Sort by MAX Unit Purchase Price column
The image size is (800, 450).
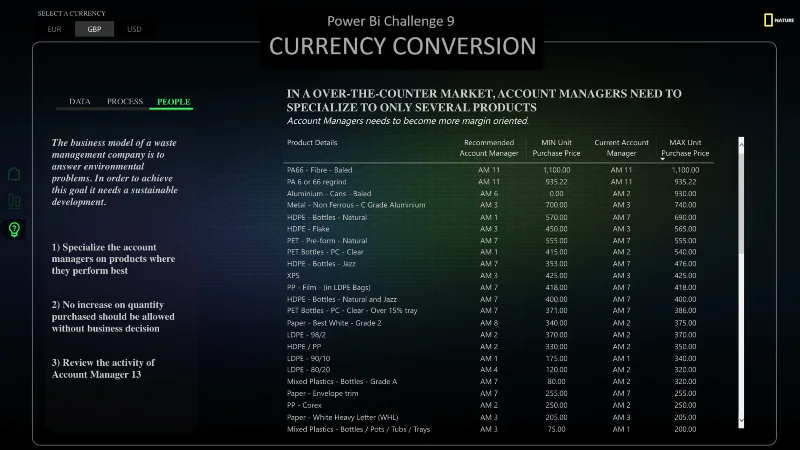click(x=685, y=148)
